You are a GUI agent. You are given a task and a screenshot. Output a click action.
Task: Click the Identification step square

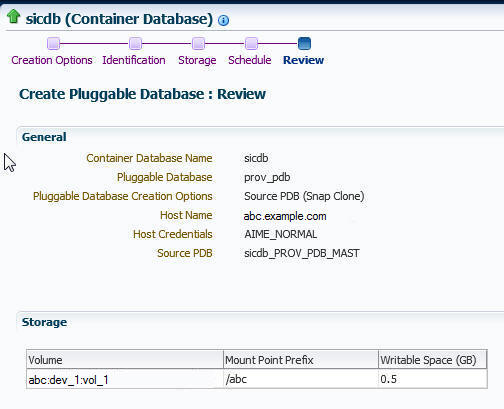(135, 44)
